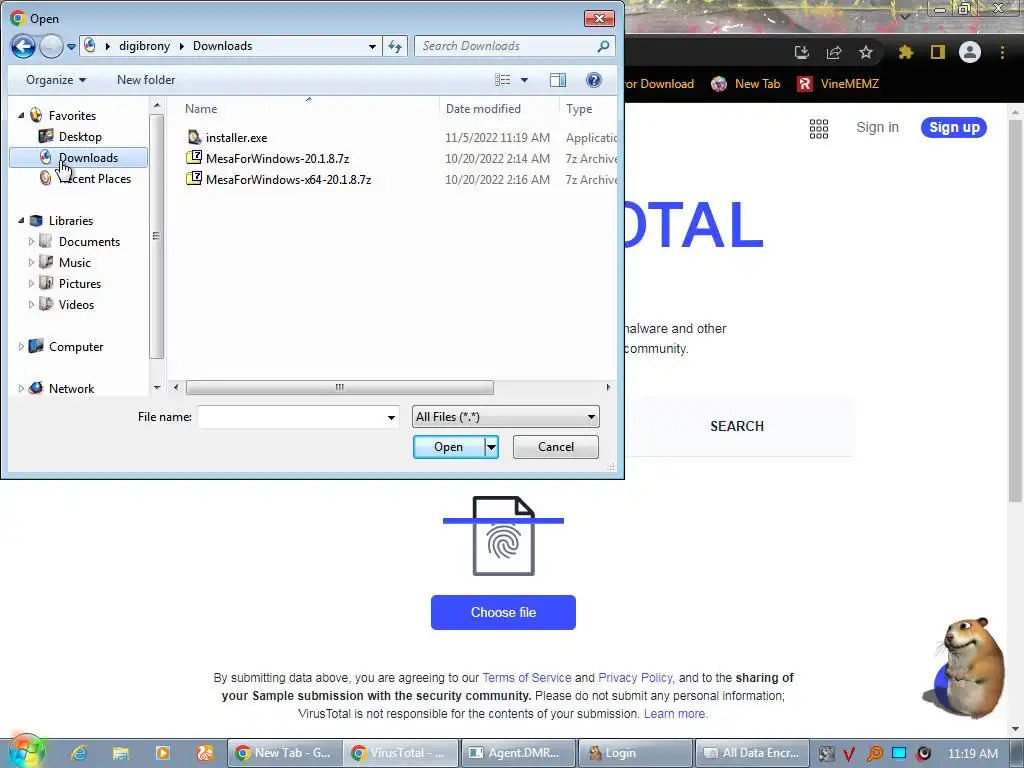
Task: Open the New Tab bookmark
Action: (745, 84)
